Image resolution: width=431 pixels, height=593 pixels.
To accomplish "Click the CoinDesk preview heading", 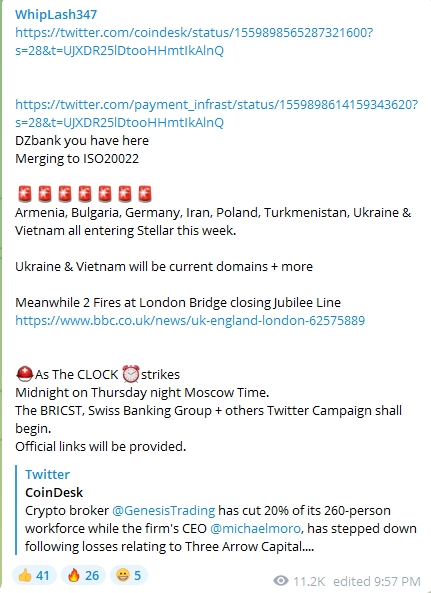I will coord(54,492).
